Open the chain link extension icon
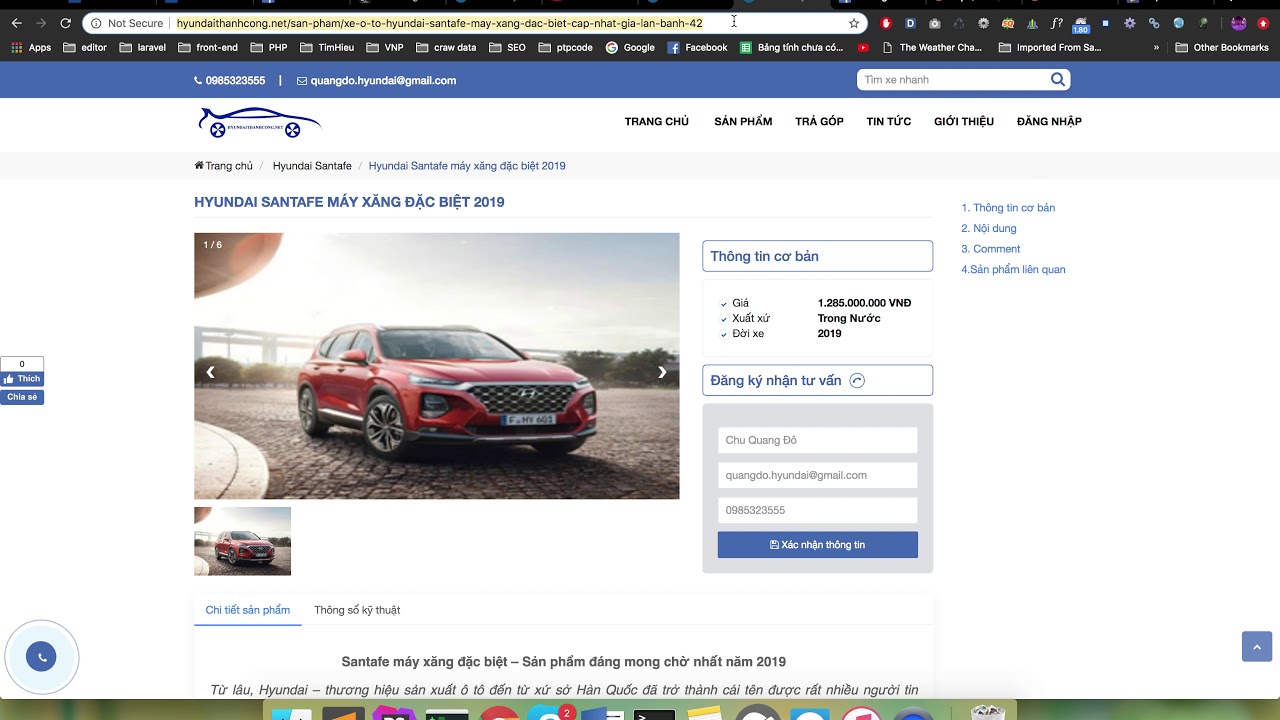The width and height of the screenshot is (1280, 720). point(1154,23)
